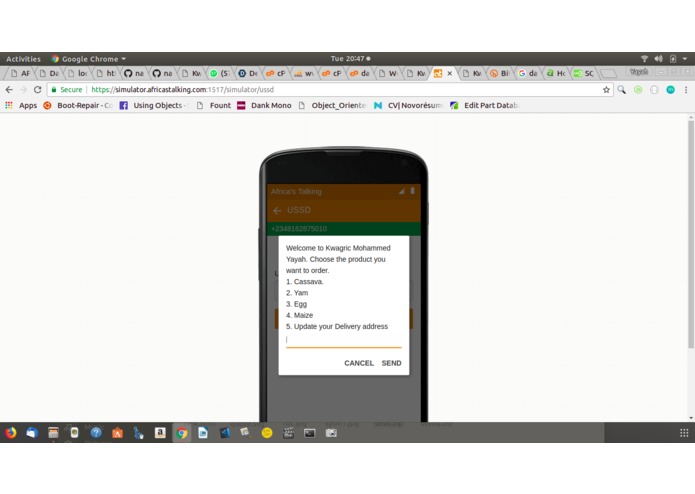Switch to the 'SC' tab
695x494 pixels.
coord(584,74)
